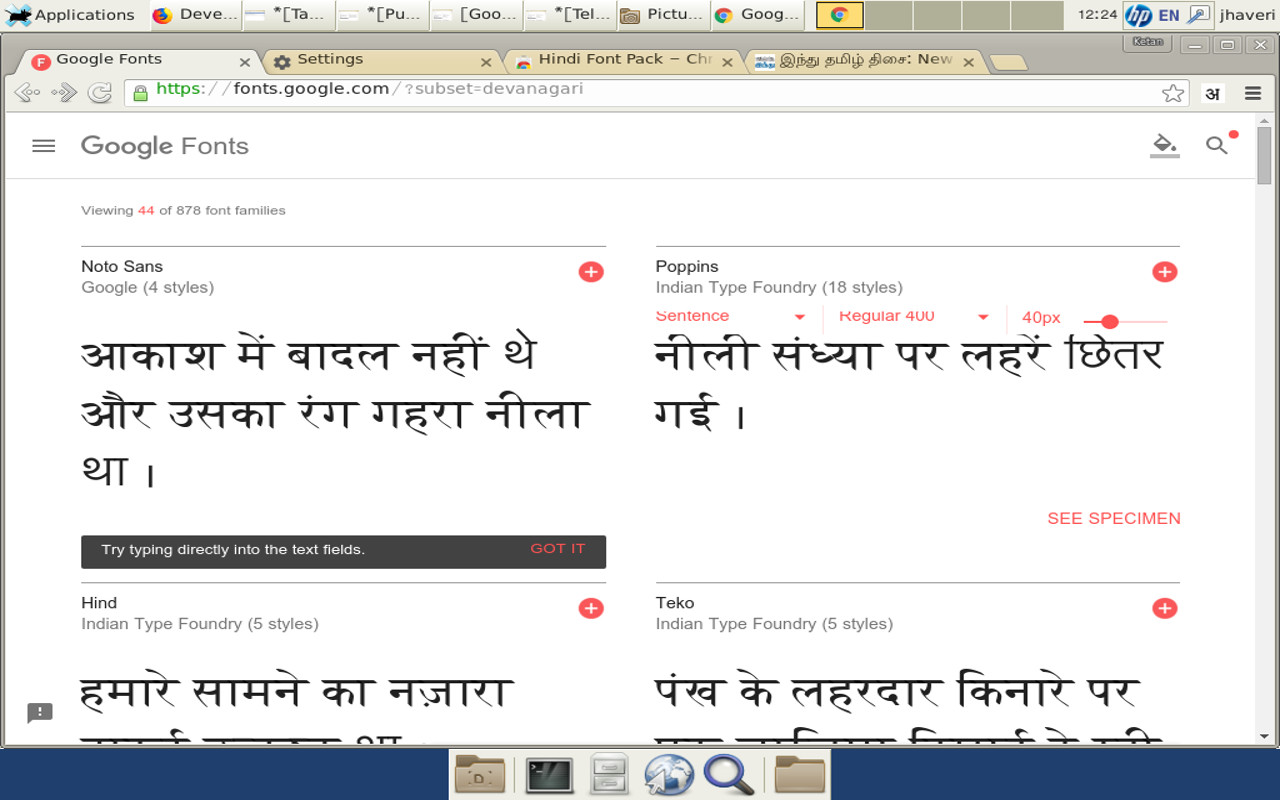Open the font category fill icon on Google Fonts
Screen dimensions: 1280x800
coord(1164,145)
